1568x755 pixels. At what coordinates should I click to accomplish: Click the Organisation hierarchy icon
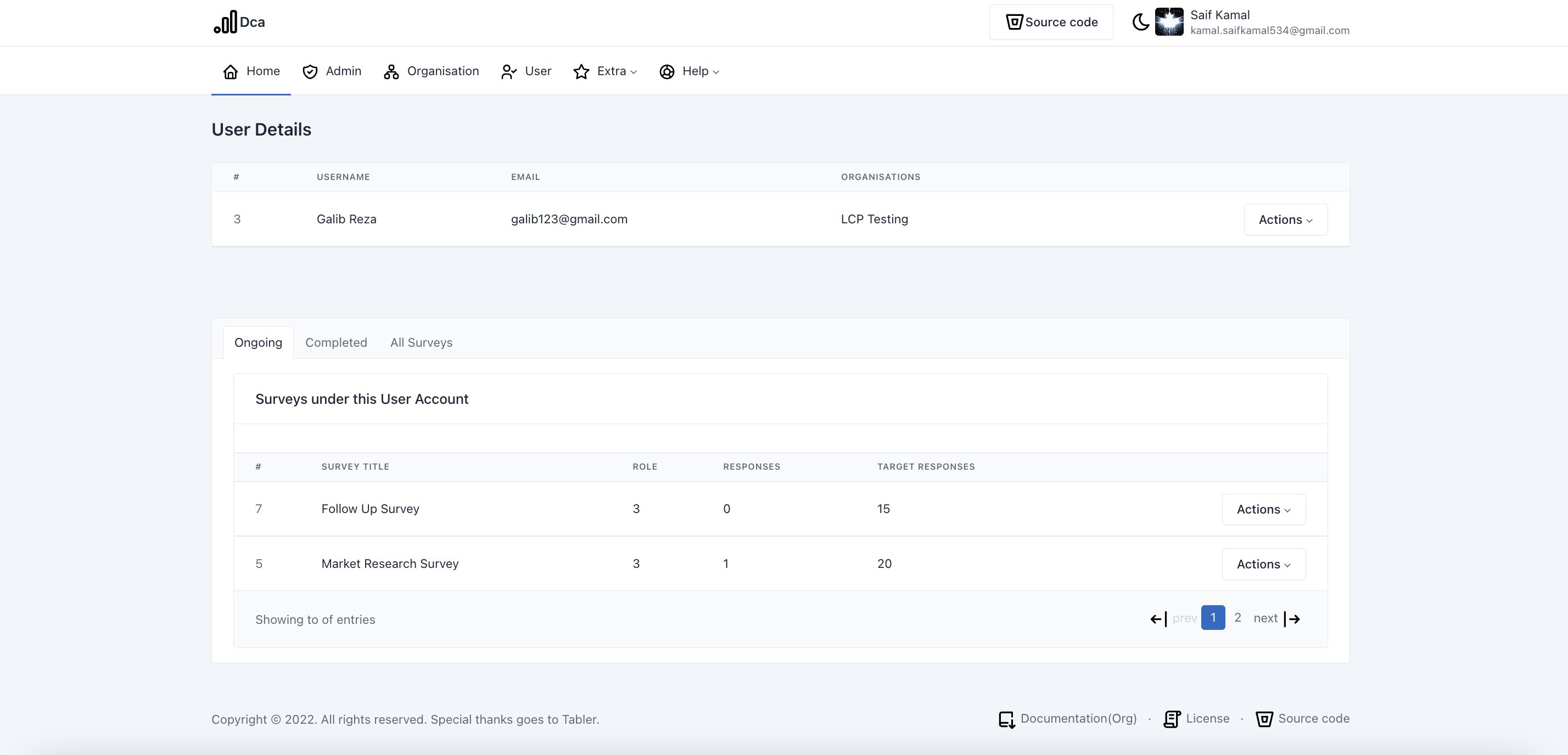(391, 72)
